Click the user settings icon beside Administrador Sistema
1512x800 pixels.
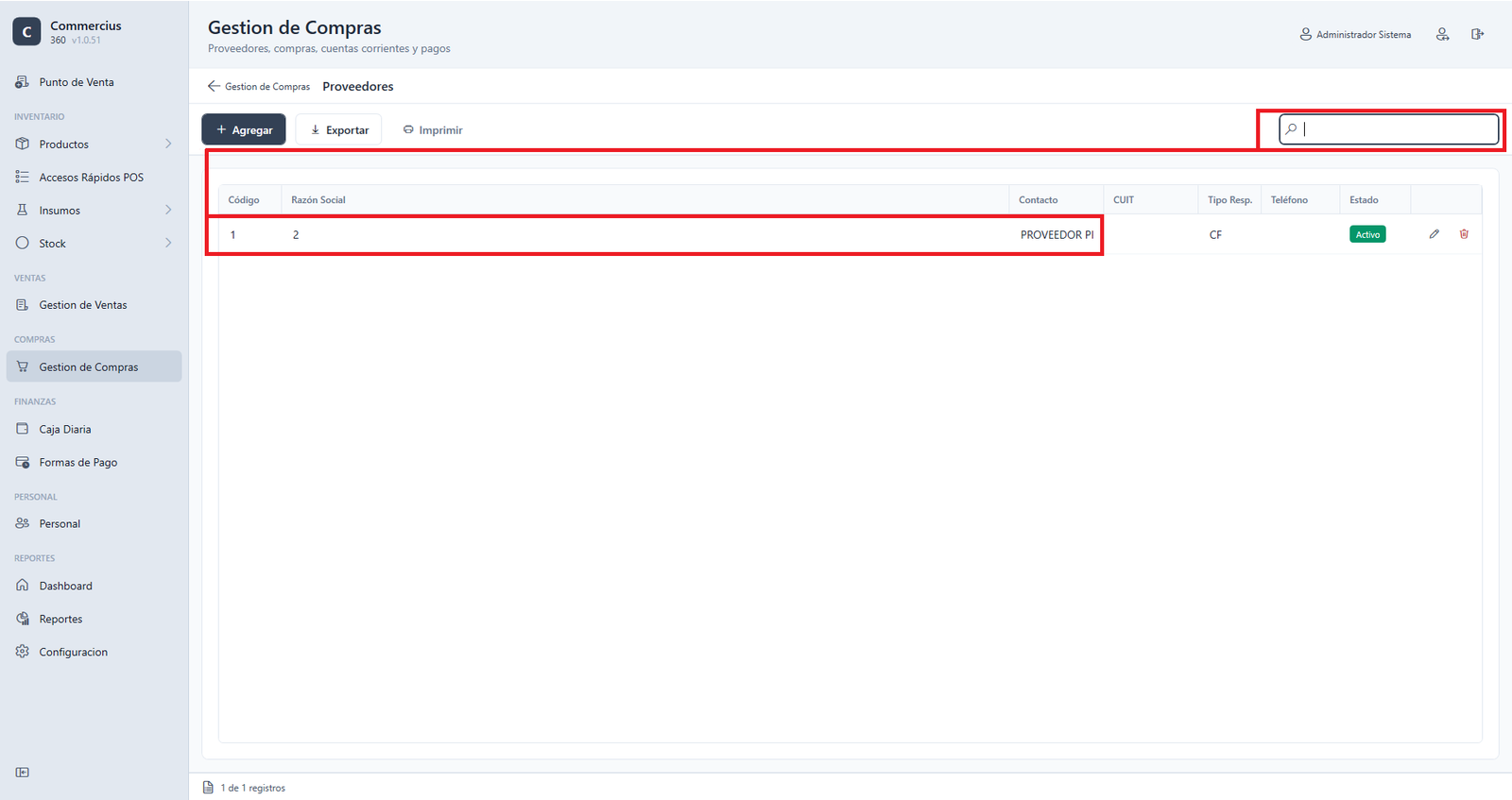coord(1442,34)
